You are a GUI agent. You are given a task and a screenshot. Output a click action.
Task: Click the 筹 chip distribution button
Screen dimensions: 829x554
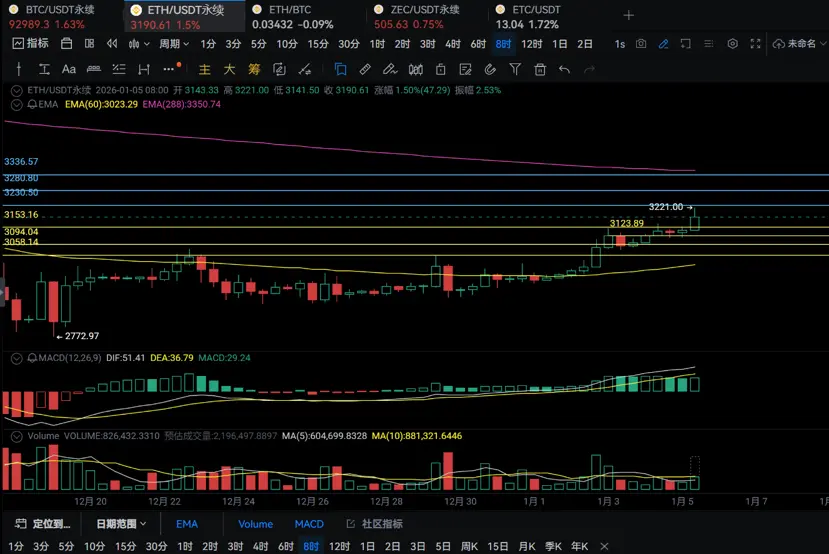point(254,69)
